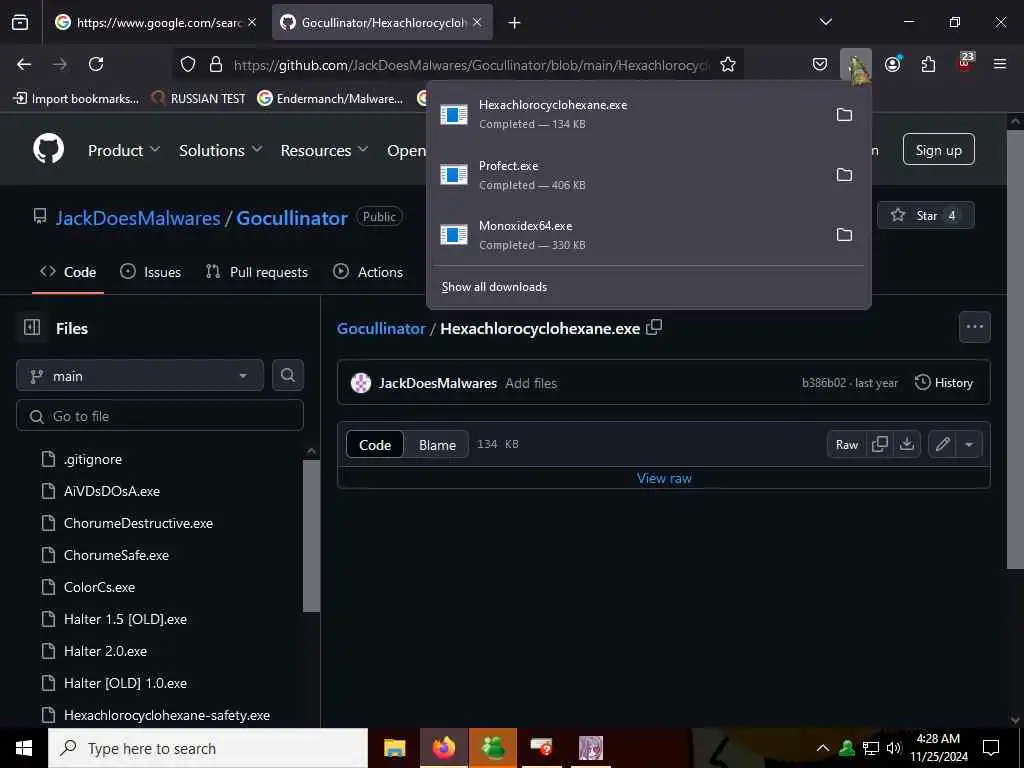
Task: Open the extensions puzzle icon
Action: [x=928, y=64]
